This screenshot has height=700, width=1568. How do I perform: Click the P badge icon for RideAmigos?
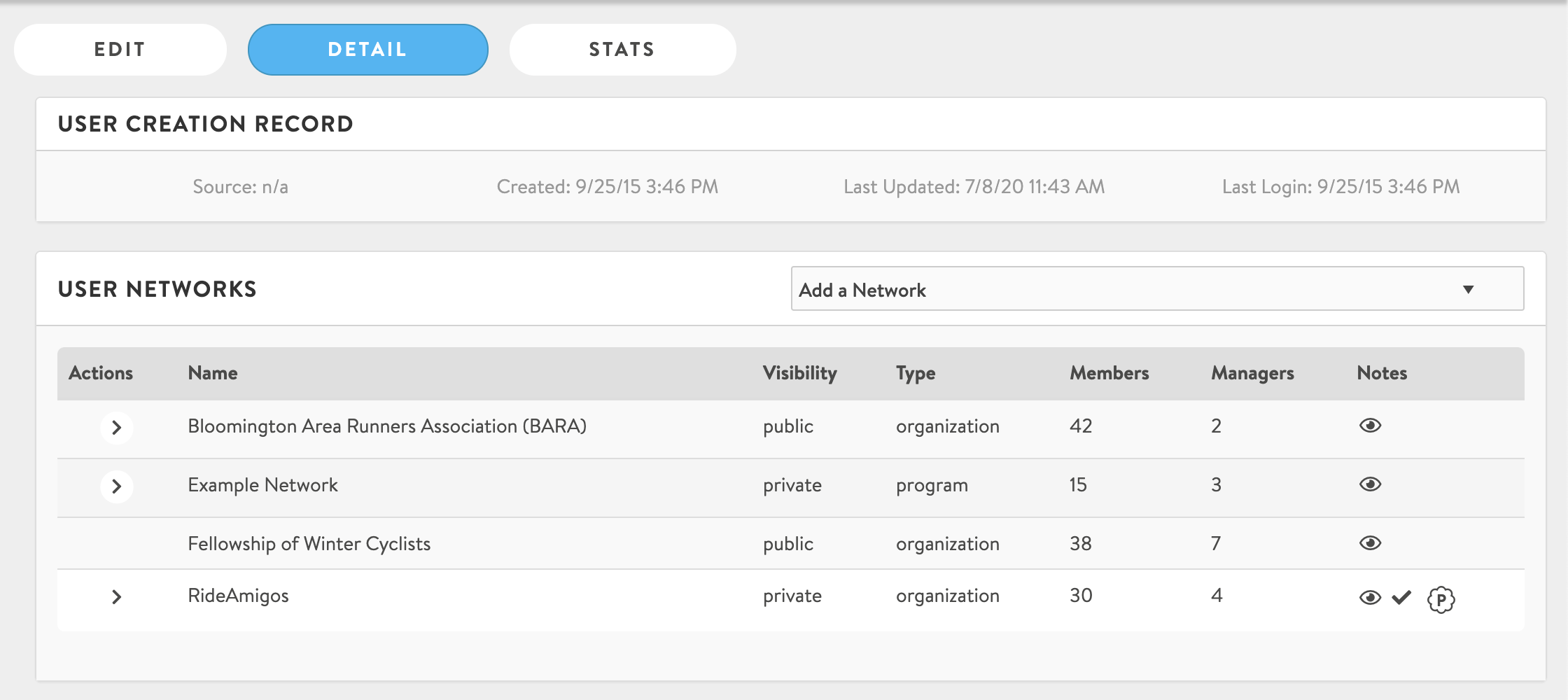(x=1441, y=599)
